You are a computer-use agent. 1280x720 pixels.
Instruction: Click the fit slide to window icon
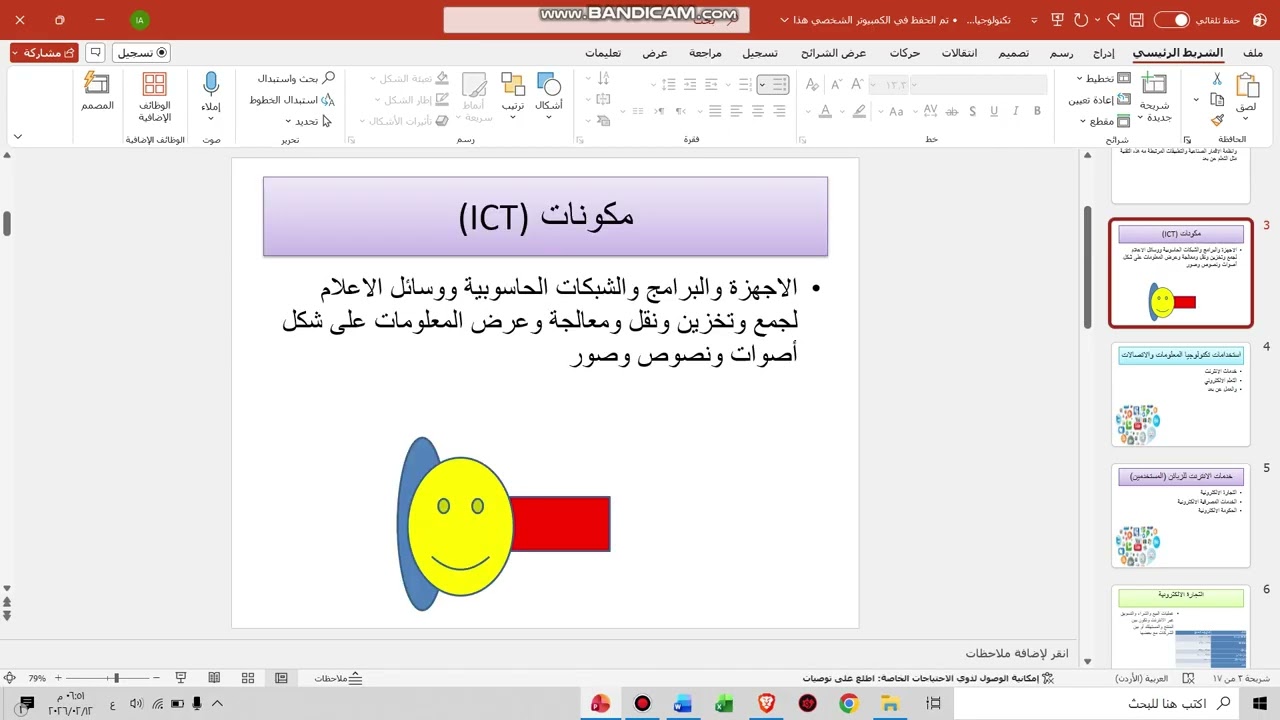[x=9, y=678]
